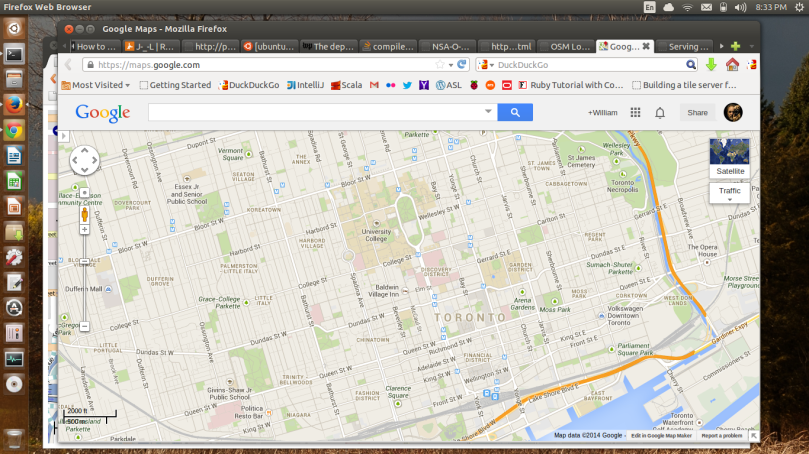The image size is (809, 454).
Task: Click Edit in Google Map Maker link
Action: pos(661,436)
